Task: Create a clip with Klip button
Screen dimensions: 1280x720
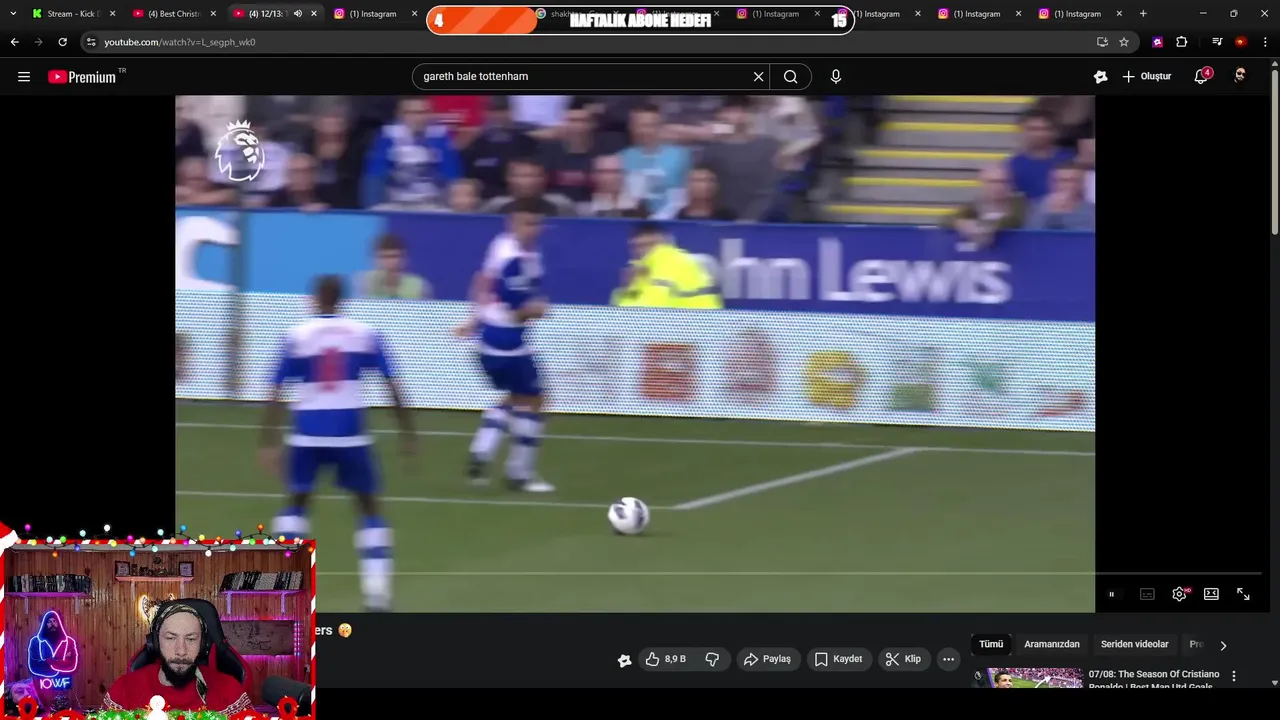Action: 903,659
